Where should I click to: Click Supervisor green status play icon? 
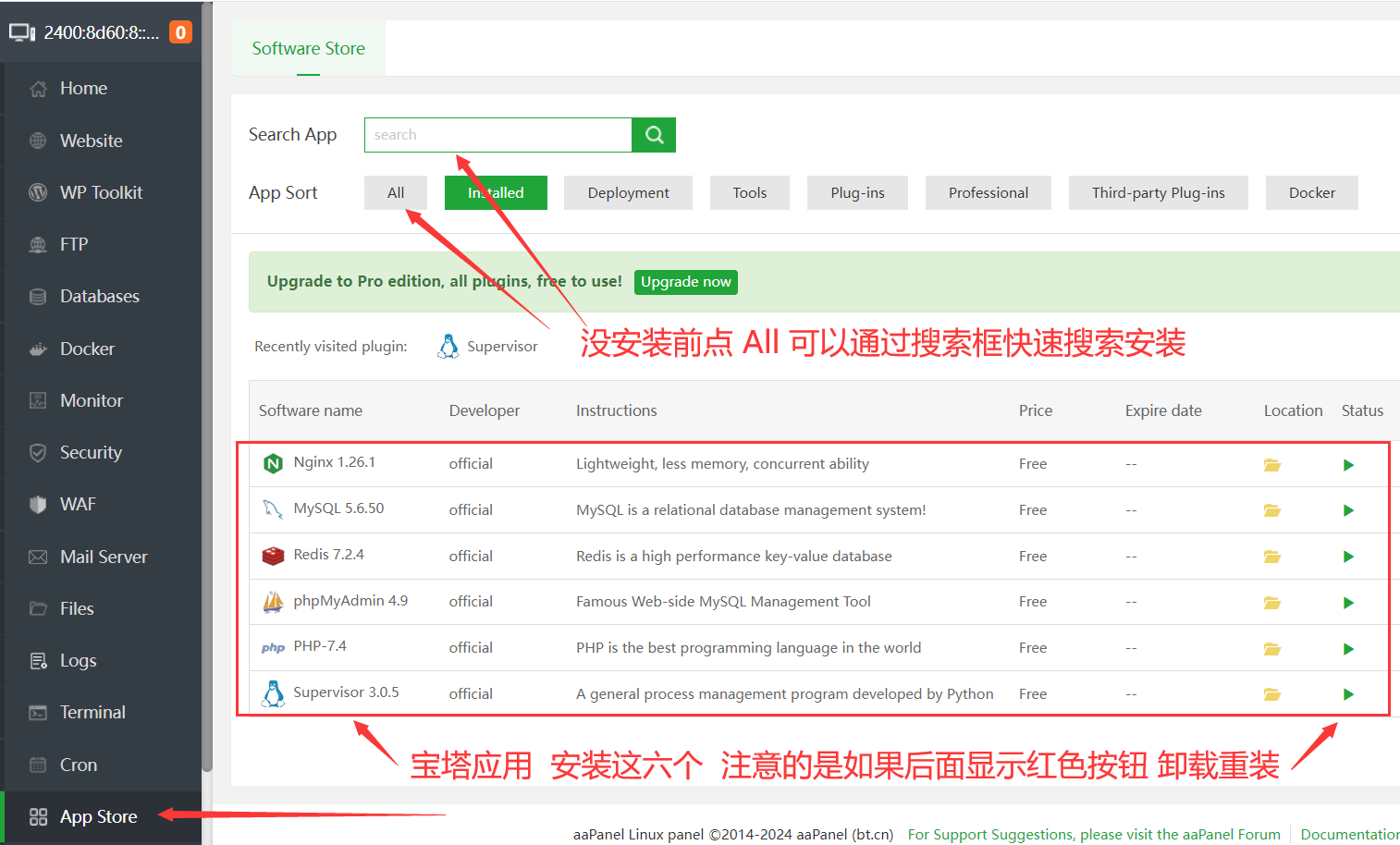pos(1348,694)
